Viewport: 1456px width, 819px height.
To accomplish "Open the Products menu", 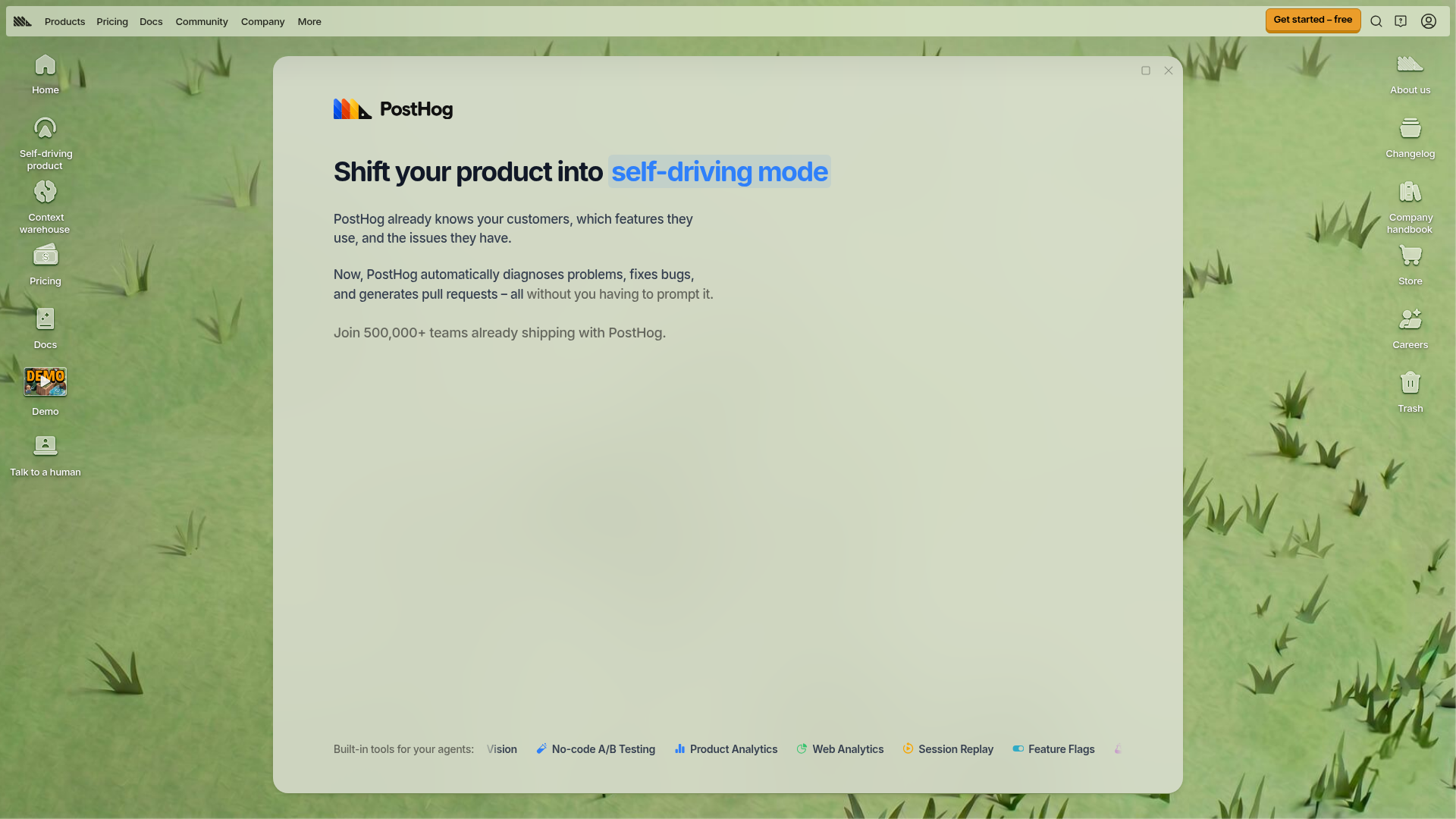I will click(x=64, y=22).
